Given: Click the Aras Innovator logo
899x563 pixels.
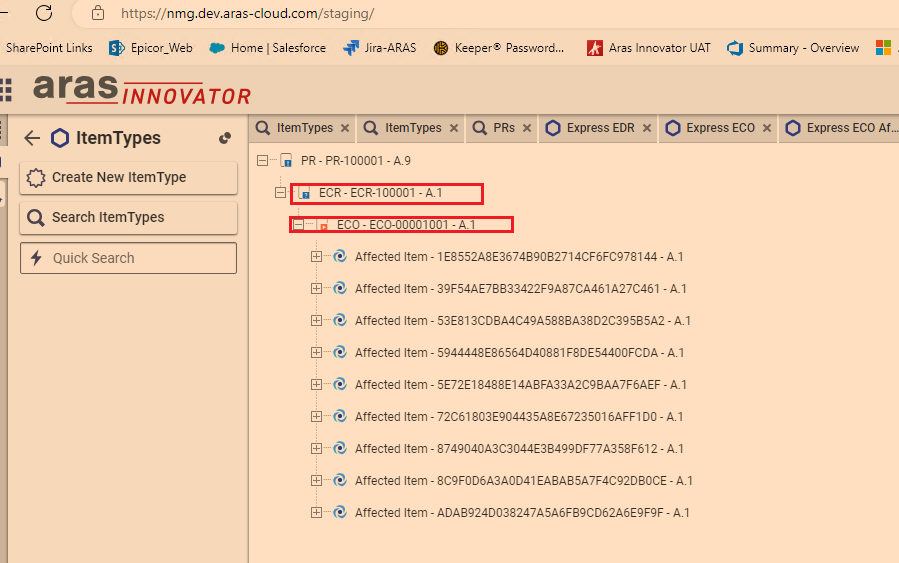Looking at the screenshot, I should (141, 90).
